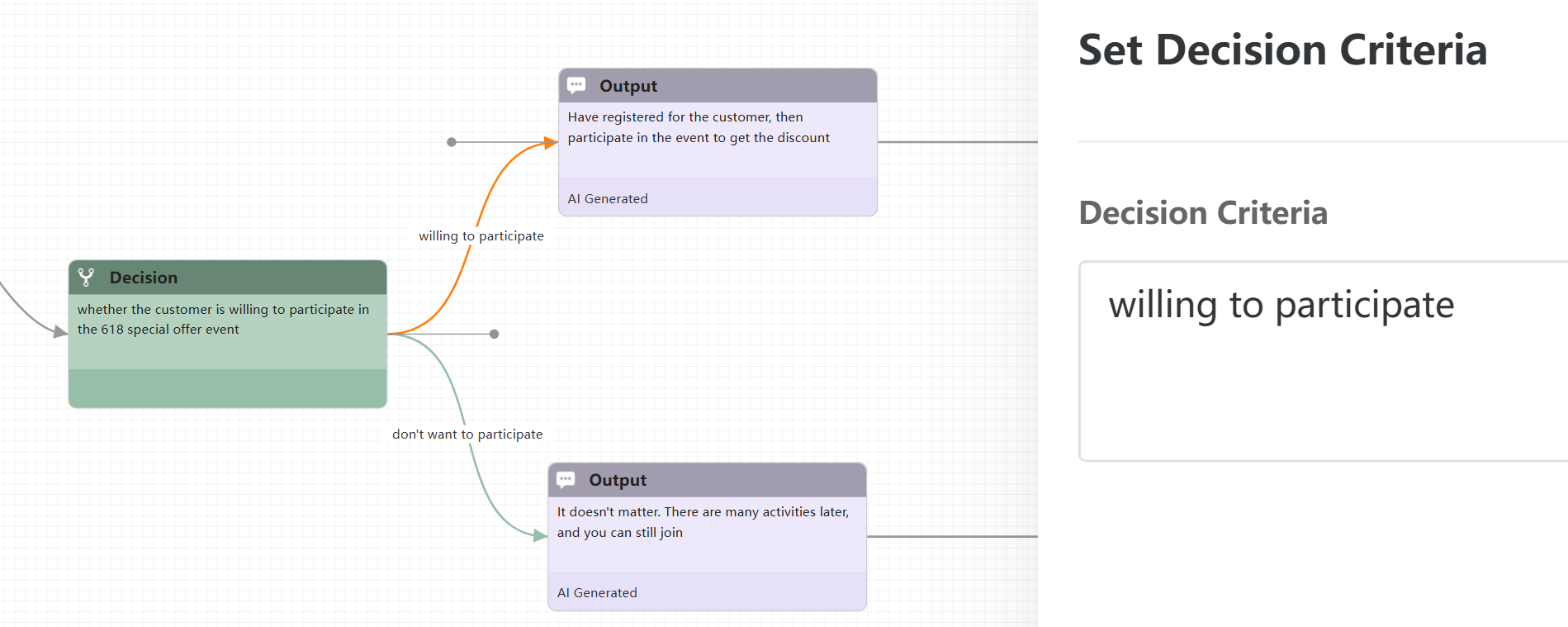Click the fork icon on Decision node
This screenshot has width=1568, height=627.
point(86,278)
